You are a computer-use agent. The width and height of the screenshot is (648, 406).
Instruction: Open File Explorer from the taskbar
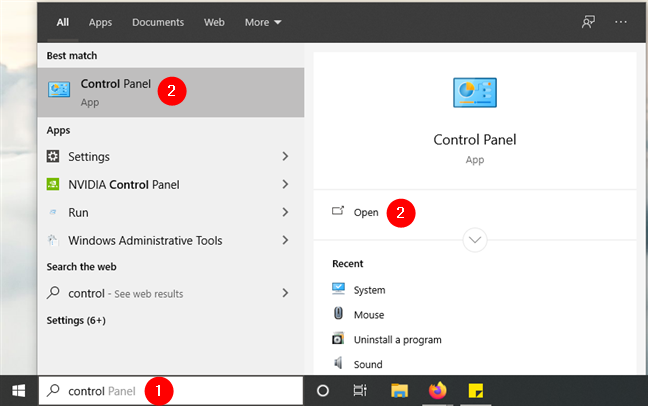point(399,391)
